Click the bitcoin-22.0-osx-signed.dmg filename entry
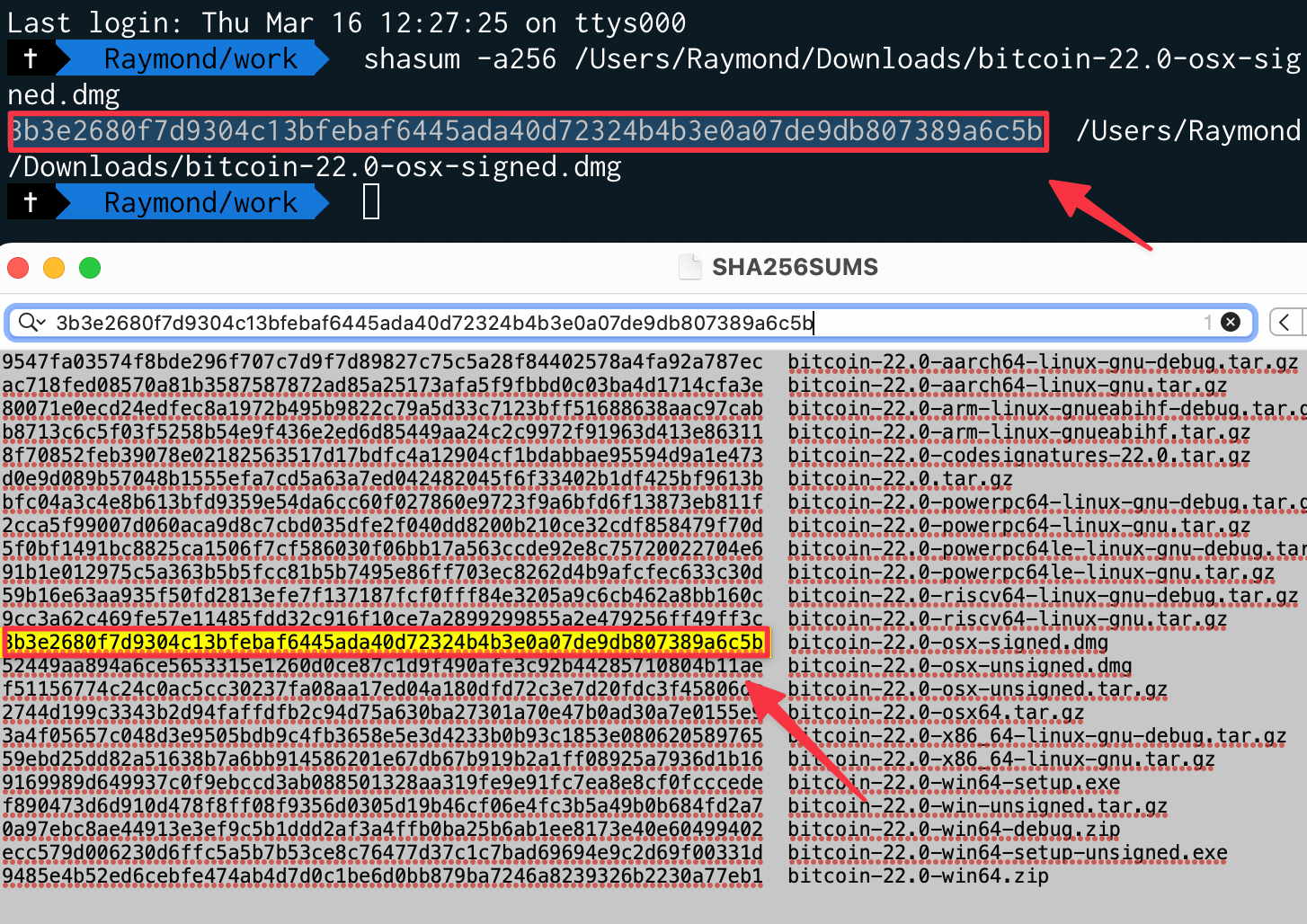This screenshot has width=1307, height=924. pos(947,643)
